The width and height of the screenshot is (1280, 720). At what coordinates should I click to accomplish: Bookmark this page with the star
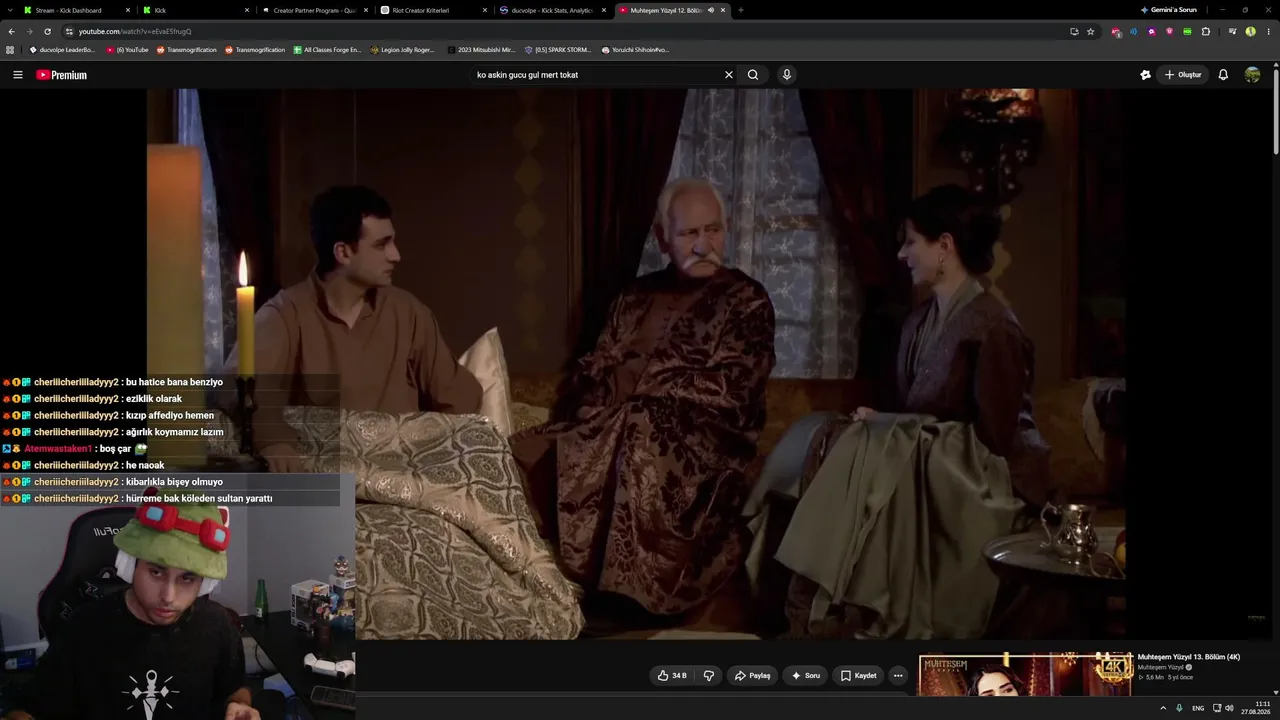1091,31
